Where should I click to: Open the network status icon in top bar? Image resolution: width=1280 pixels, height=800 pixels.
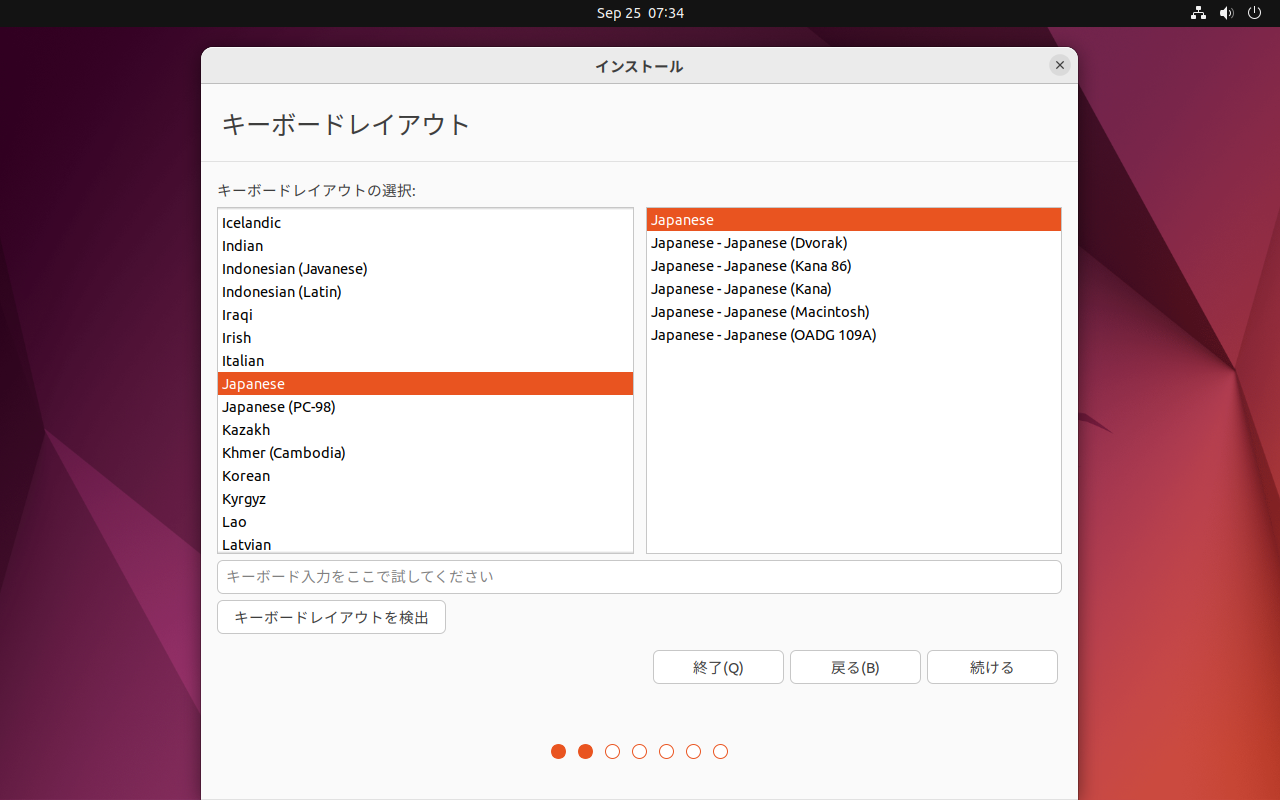1198,13
